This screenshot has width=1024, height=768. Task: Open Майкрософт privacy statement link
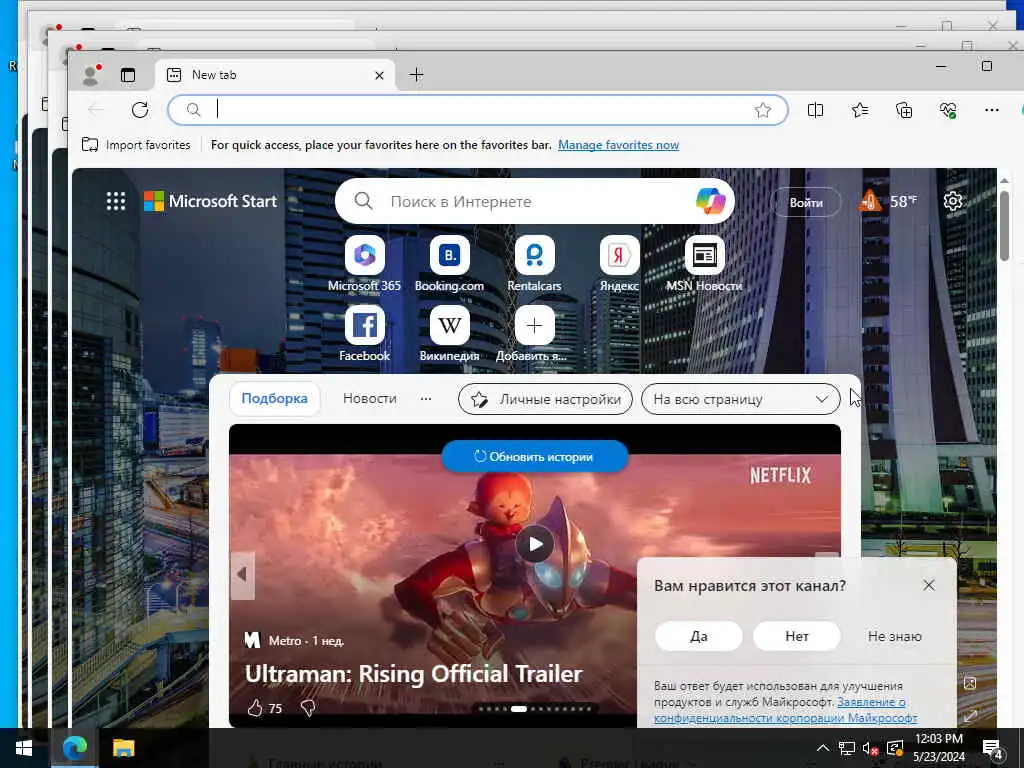pos(786,710)
